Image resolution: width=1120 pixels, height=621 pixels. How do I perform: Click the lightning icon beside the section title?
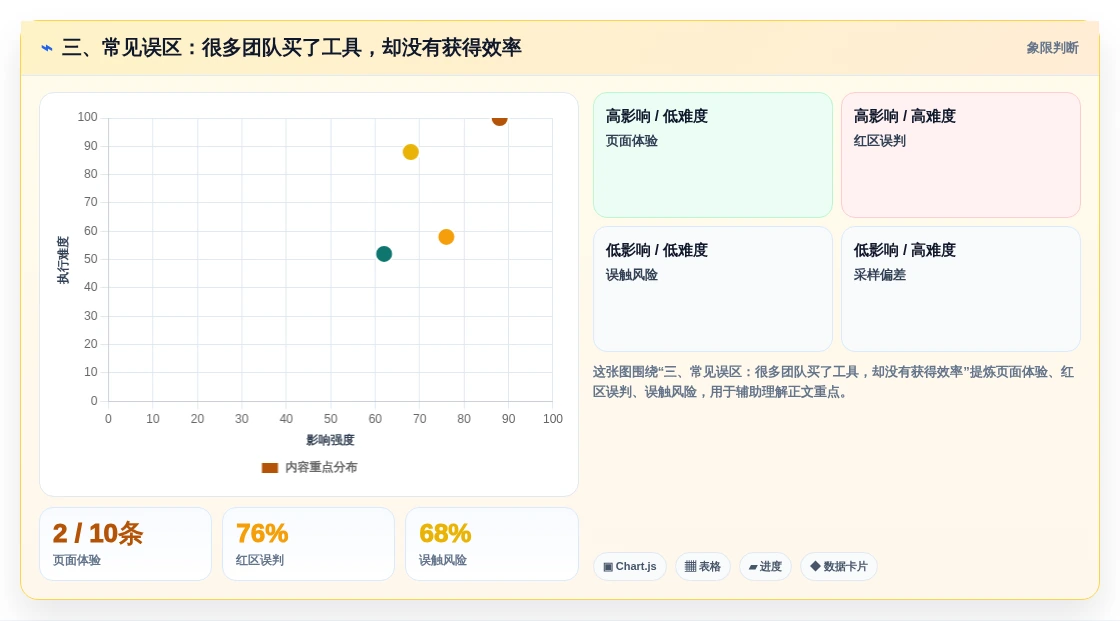(47, 48)
